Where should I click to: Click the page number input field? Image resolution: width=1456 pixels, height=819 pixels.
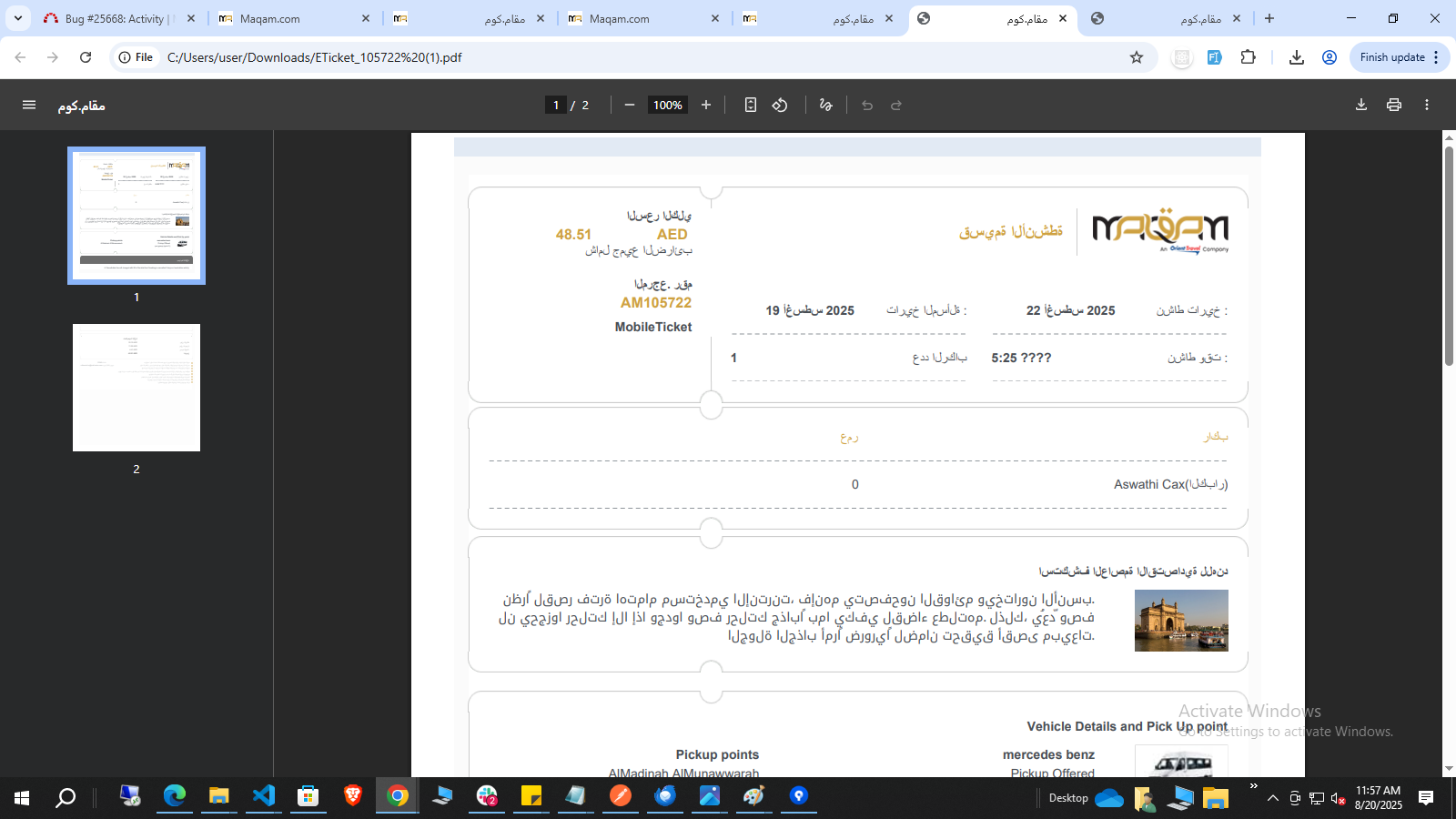click(x=556, y=105)
